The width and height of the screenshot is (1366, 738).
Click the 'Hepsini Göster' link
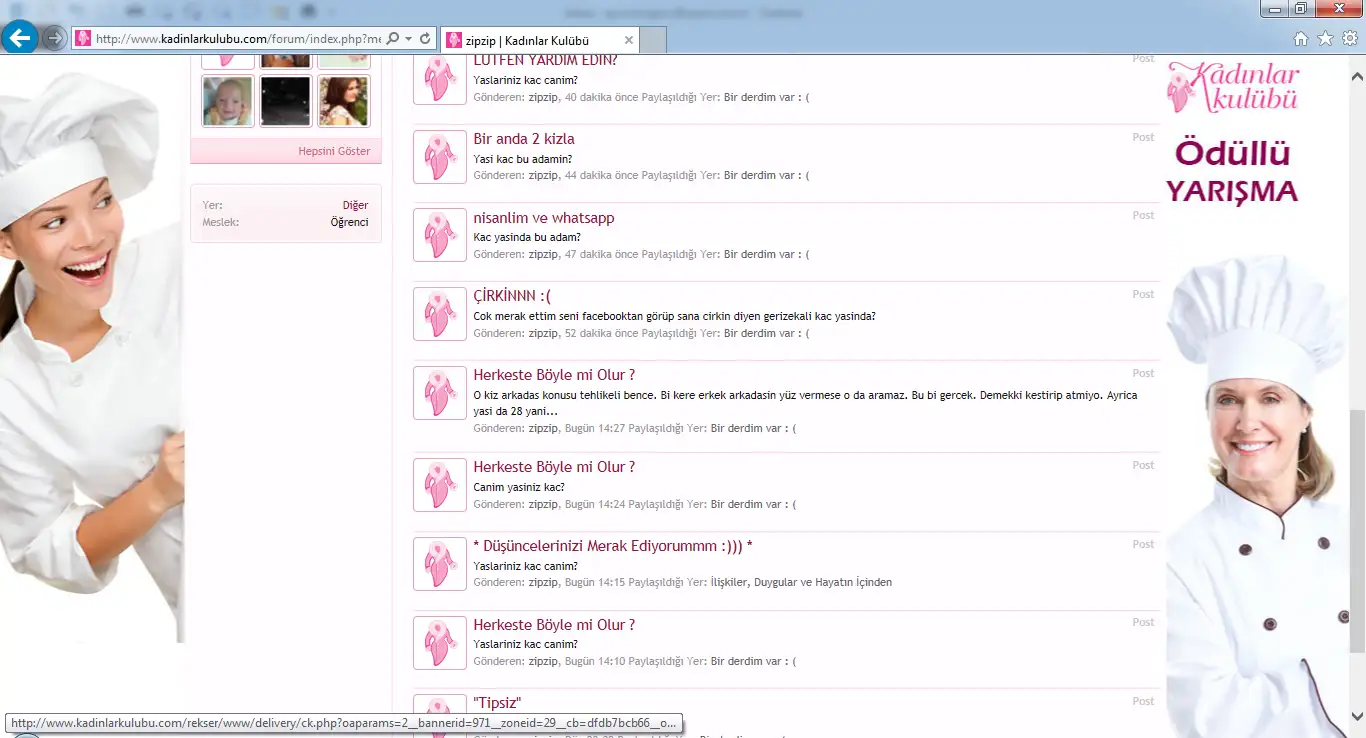tap(334, 151)
